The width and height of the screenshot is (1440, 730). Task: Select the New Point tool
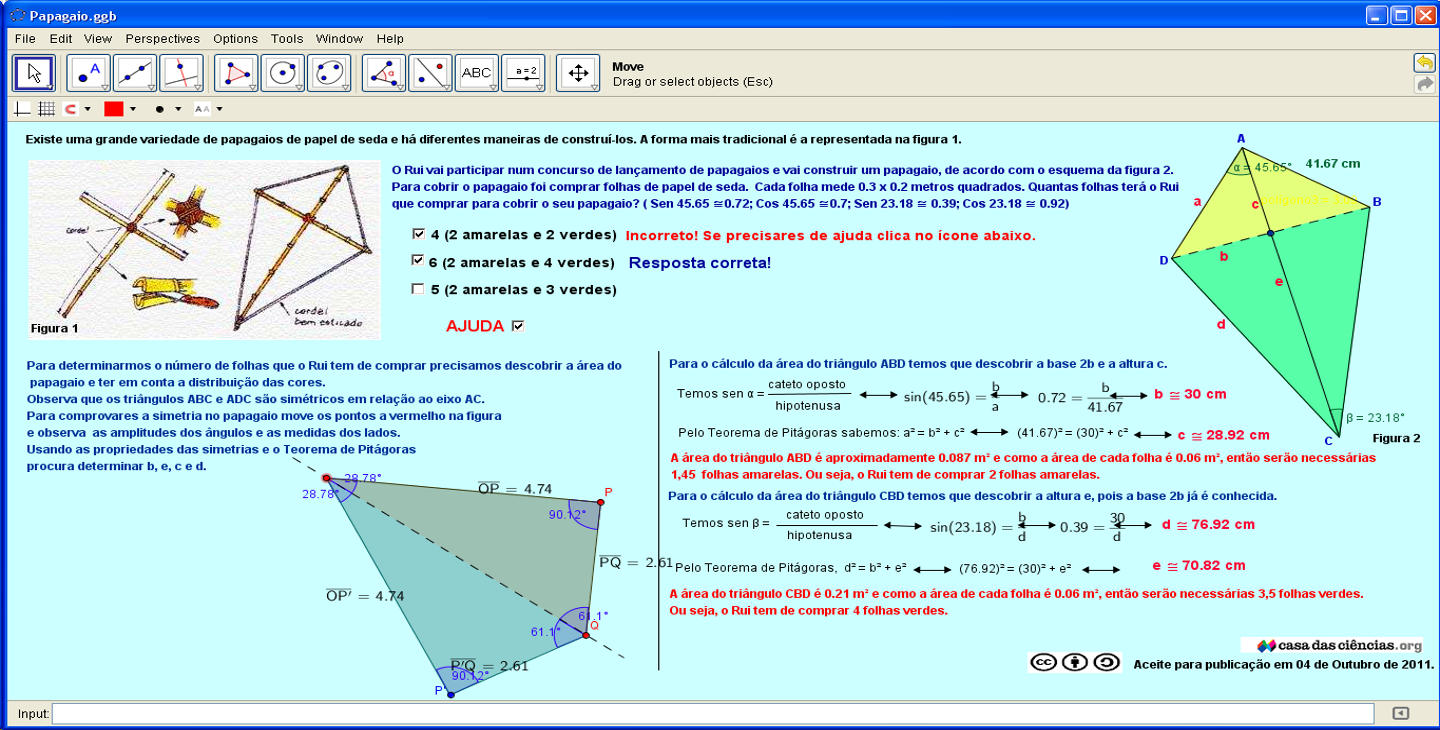pyautogui.click(x=88, y=73)
